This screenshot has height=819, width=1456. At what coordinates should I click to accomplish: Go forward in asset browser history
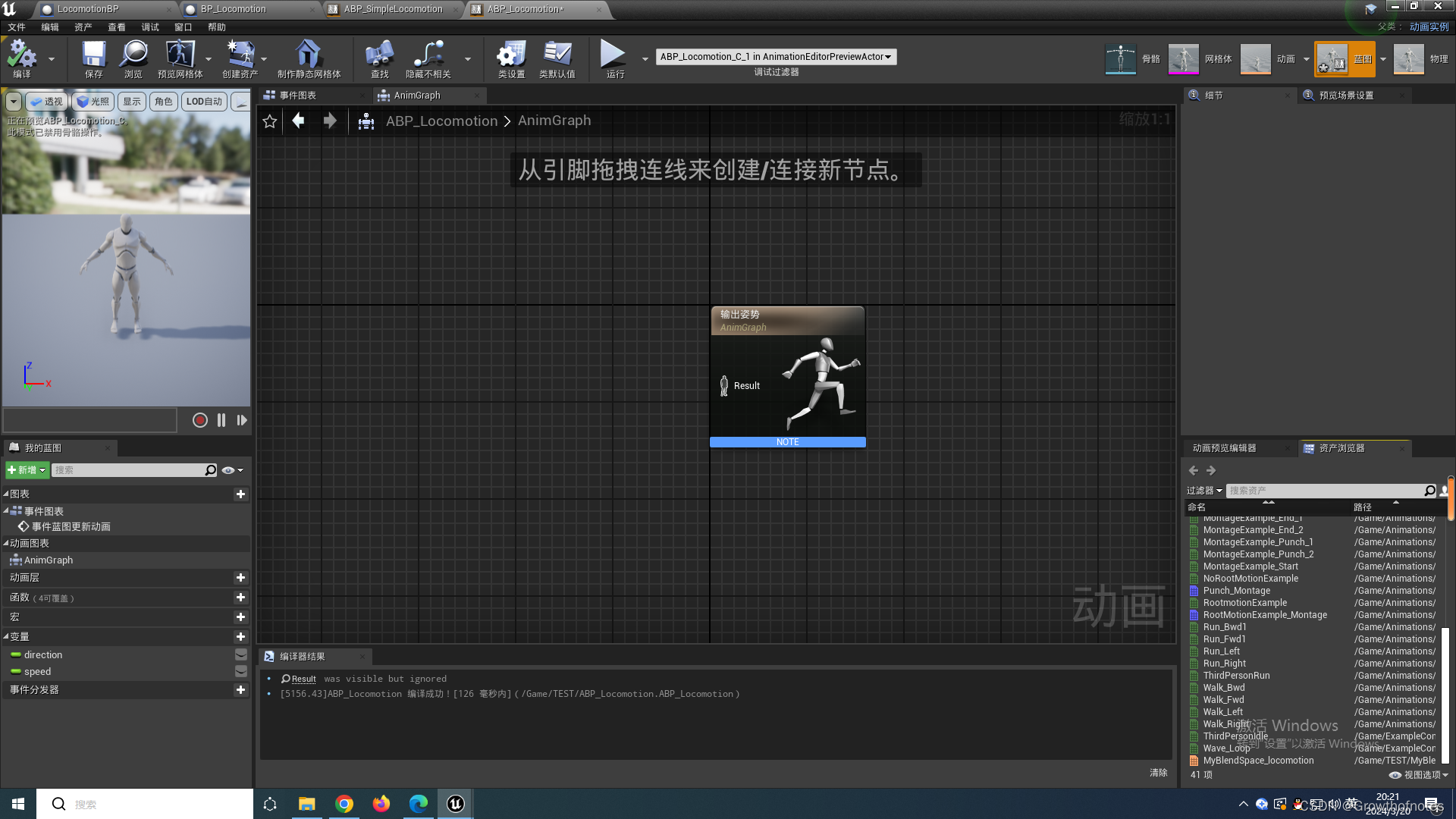(x=1211, y=470)
